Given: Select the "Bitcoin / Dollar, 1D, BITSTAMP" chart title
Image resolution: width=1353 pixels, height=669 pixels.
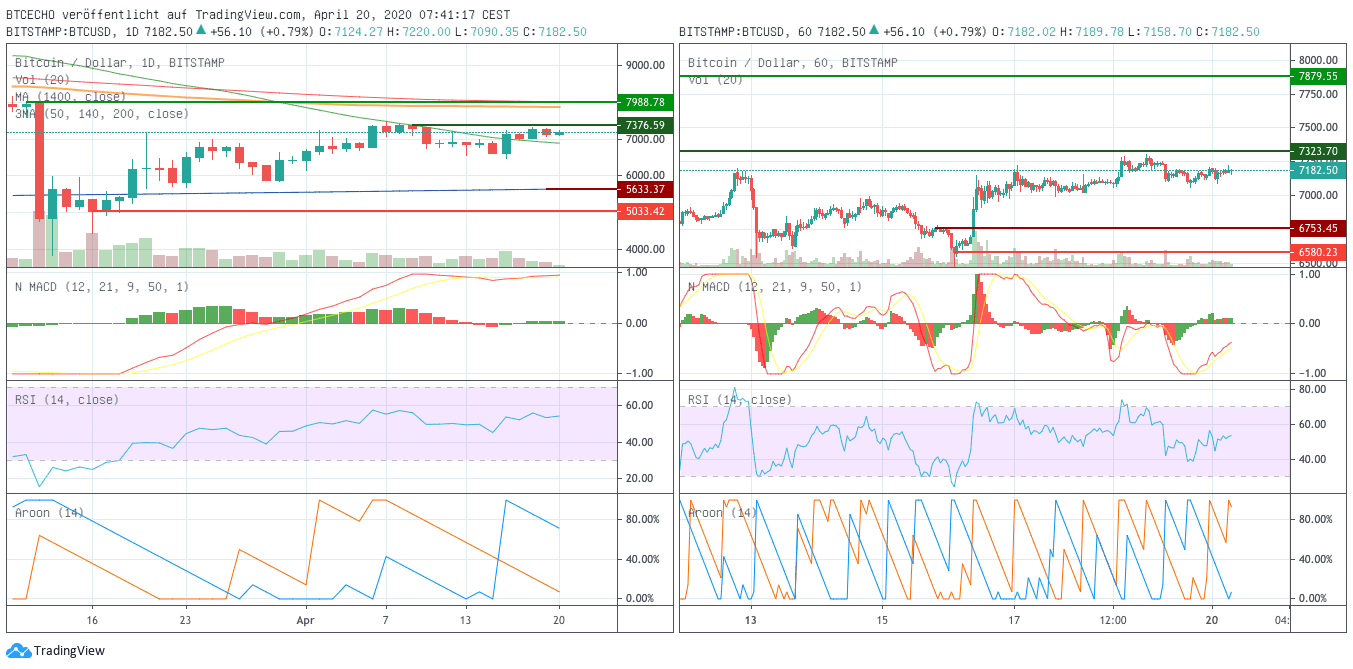Looking at the screenshot, I should (x=119, y=62).
